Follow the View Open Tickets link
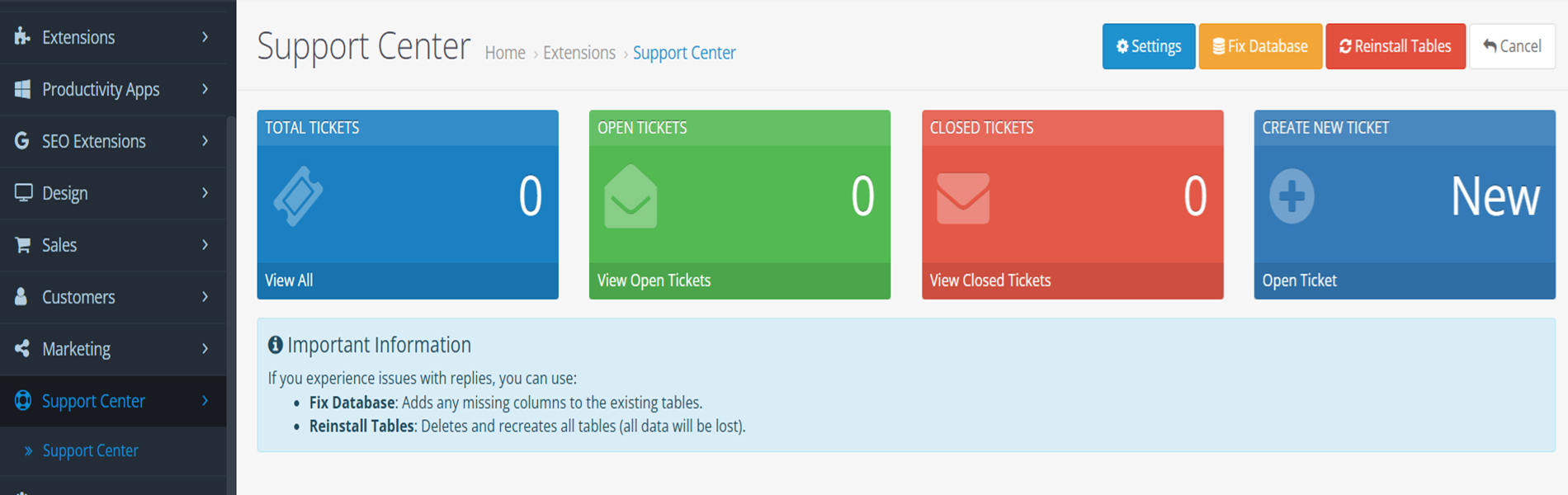Viewport: 1568px width, 495px height. coord(654,280)
